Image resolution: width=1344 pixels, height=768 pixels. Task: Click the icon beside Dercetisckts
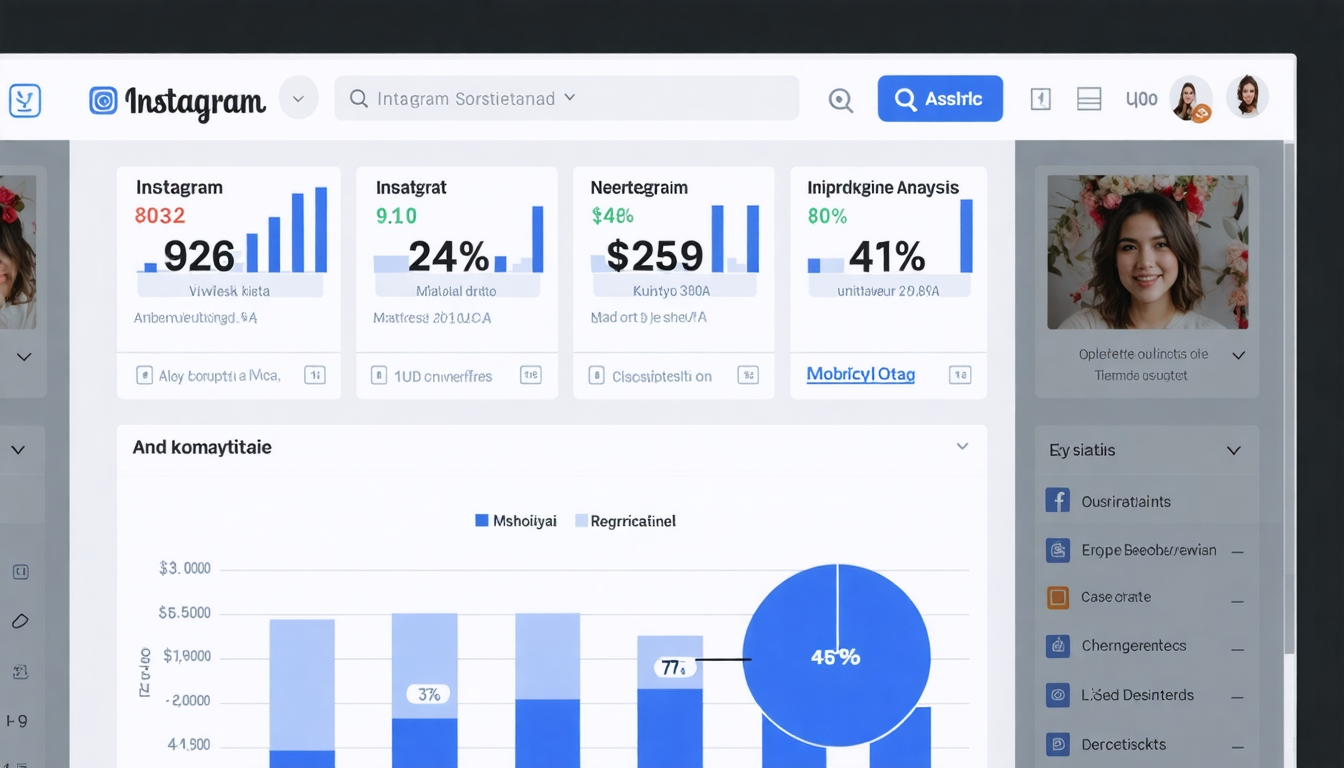pos(1058,744)
